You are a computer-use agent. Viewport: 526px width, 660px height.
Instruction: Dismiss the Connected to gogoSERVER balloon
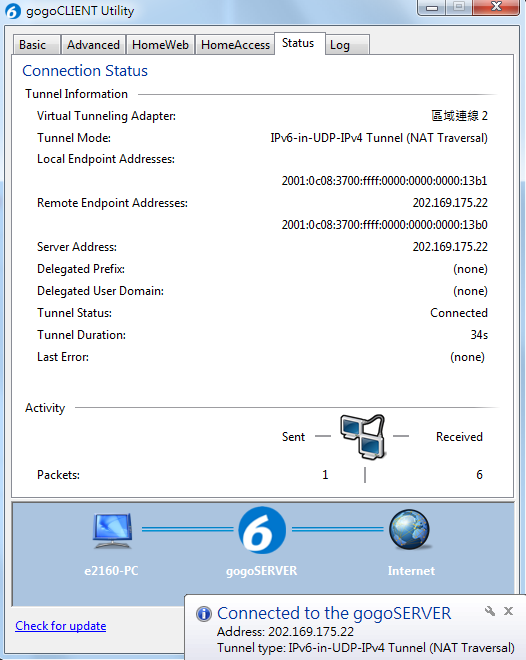[508, 611]
